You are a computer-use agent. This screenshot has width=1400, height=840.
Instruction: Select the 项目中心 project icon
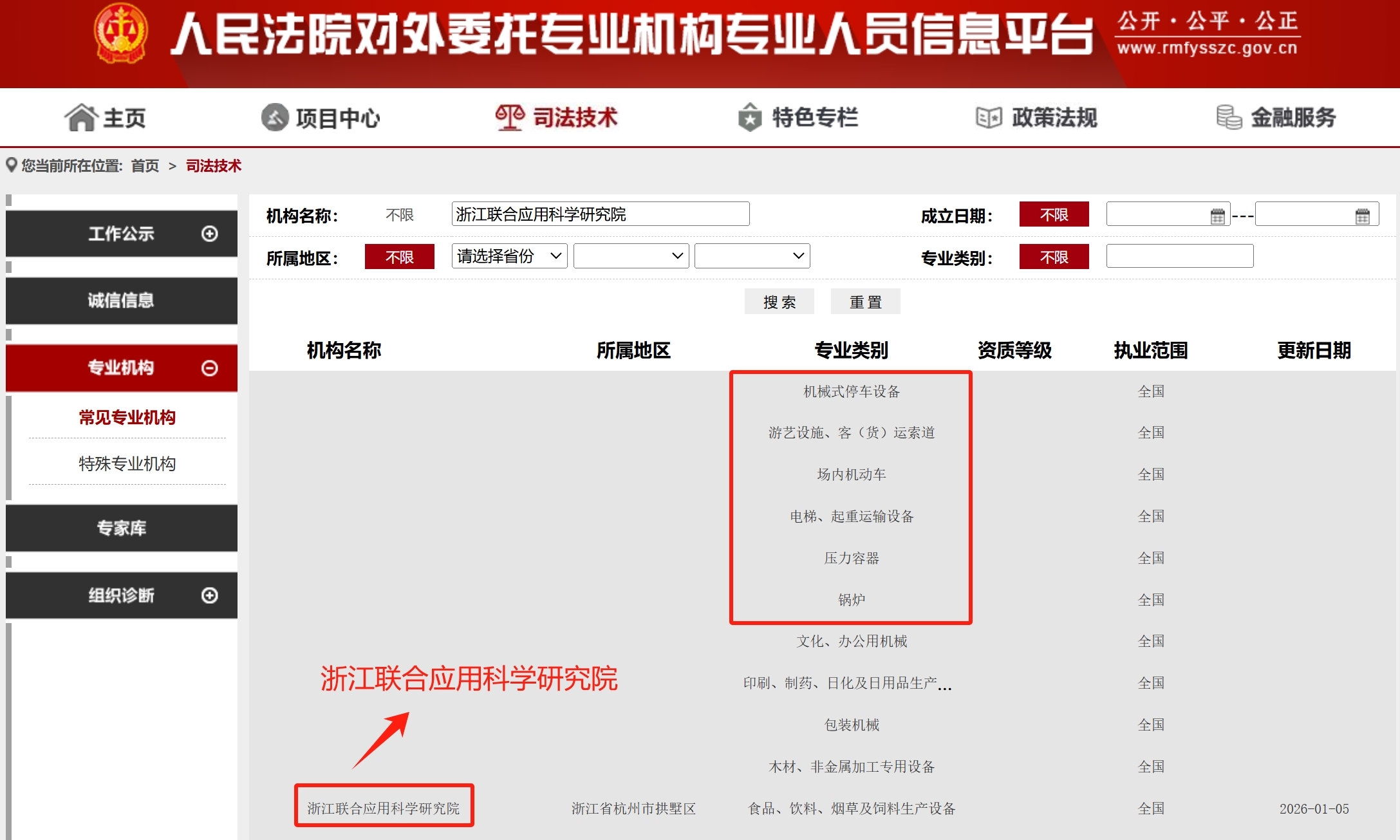point(274,117)
